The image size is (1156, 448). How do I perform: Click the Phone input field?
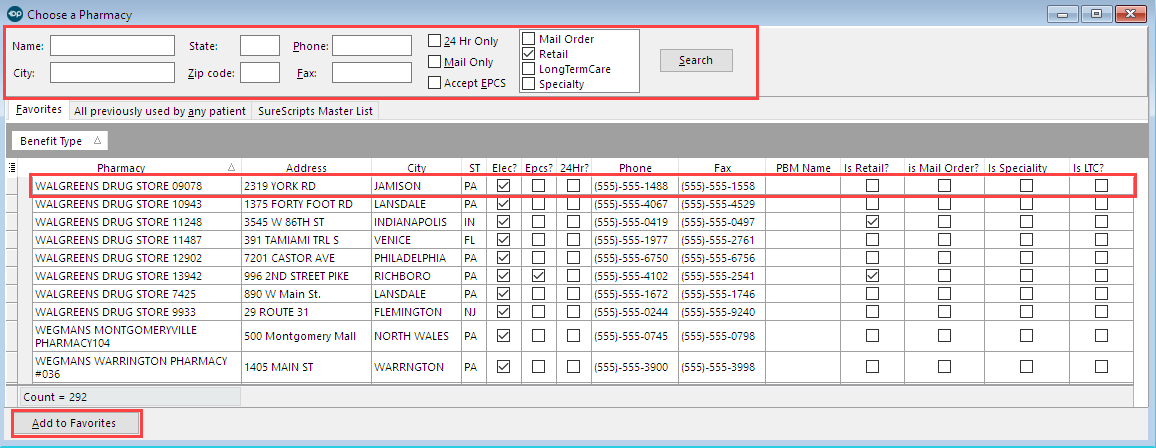pos(372,46)
